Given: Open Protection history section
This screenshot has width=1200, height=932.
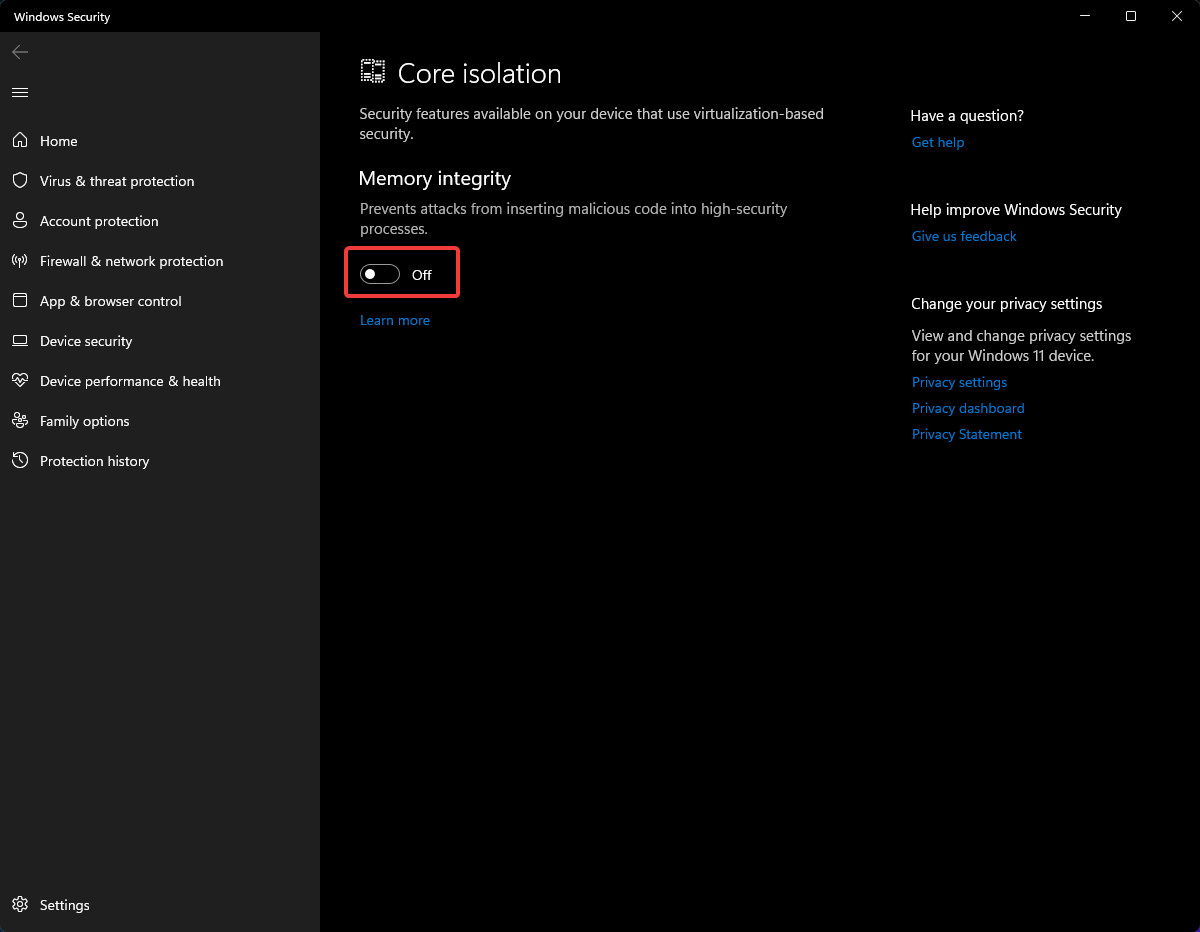Looking at the screenshot, I should point(160,461).
